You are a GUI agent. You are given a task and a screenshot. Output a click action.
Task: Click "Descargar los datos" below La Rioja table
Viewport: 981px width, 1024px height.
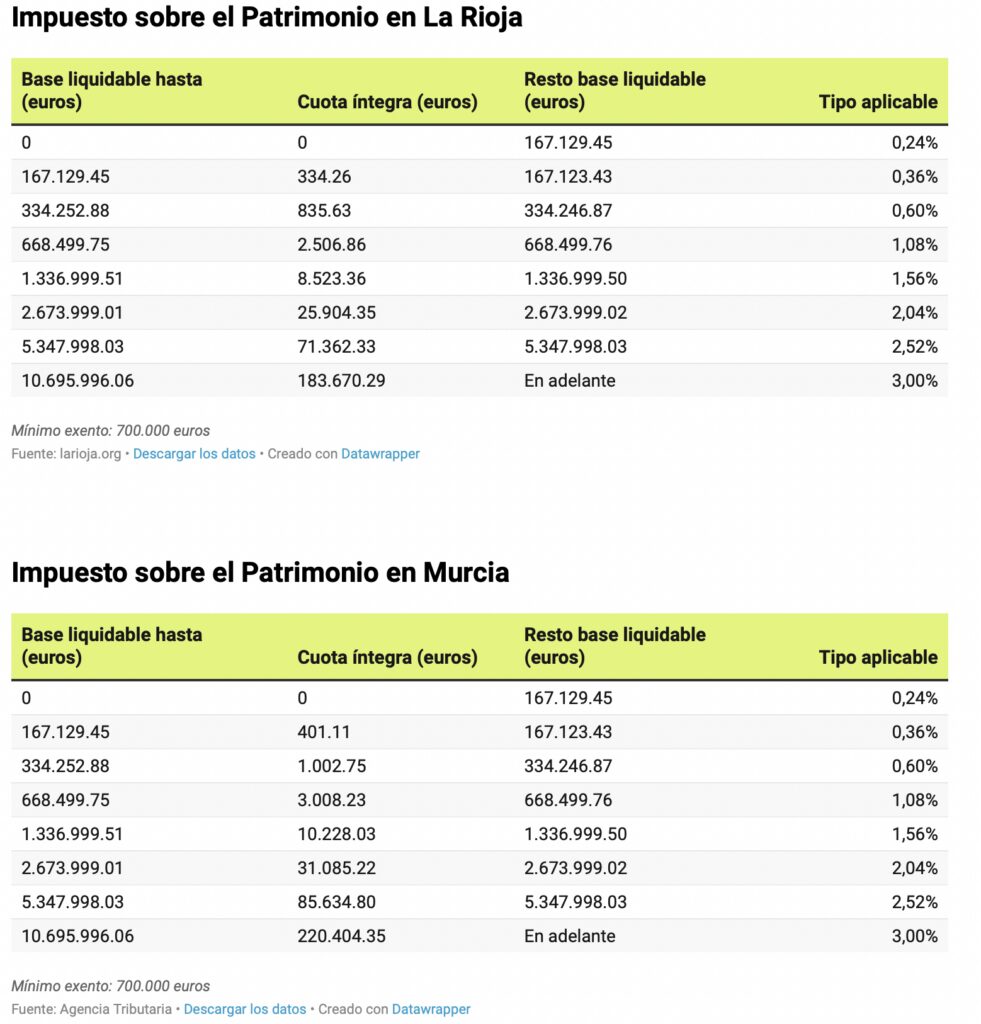pyautogui.click(x=194, y=454)
